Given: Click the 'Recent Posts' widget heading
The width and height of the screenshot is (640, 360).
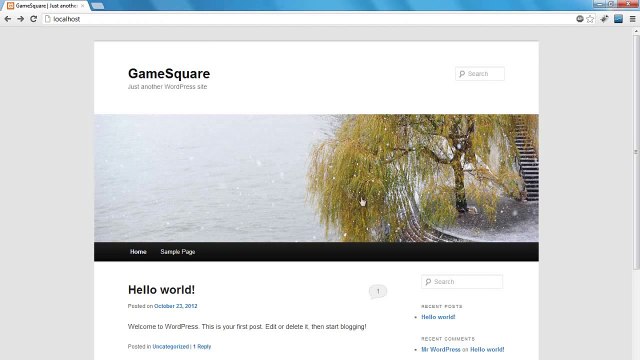Looking at the screenshot, I should (442, 307).
